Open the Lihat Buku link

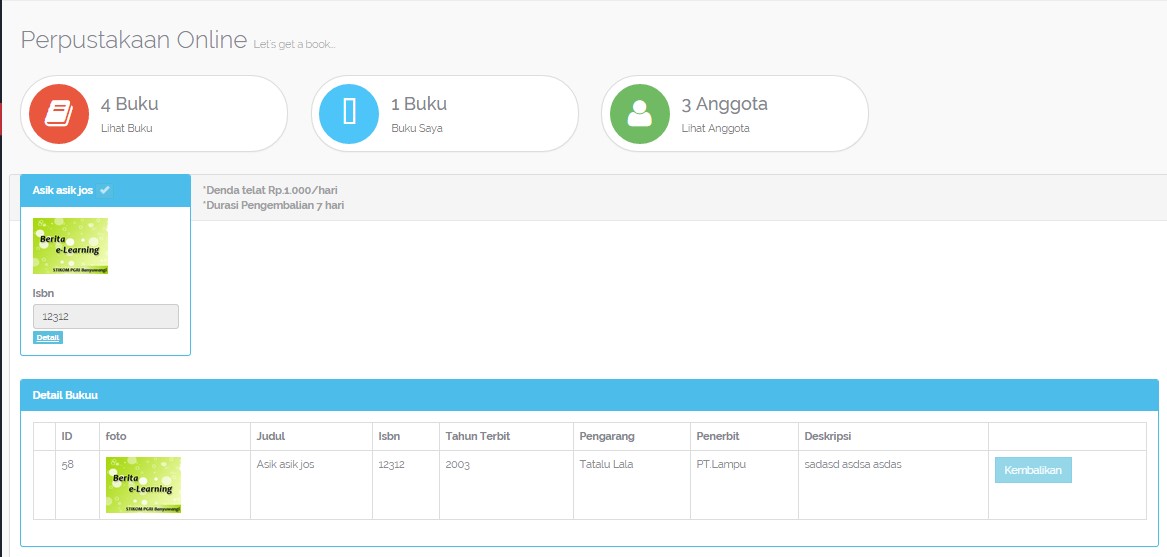tap(127, 128)
